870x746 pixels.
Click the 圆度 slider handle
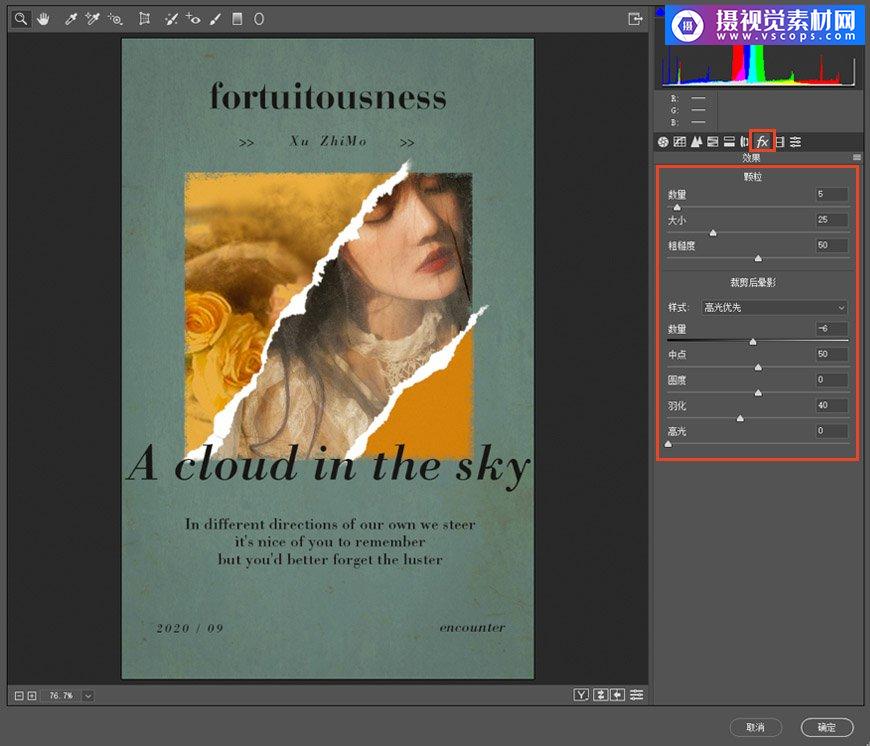(758, 393)
